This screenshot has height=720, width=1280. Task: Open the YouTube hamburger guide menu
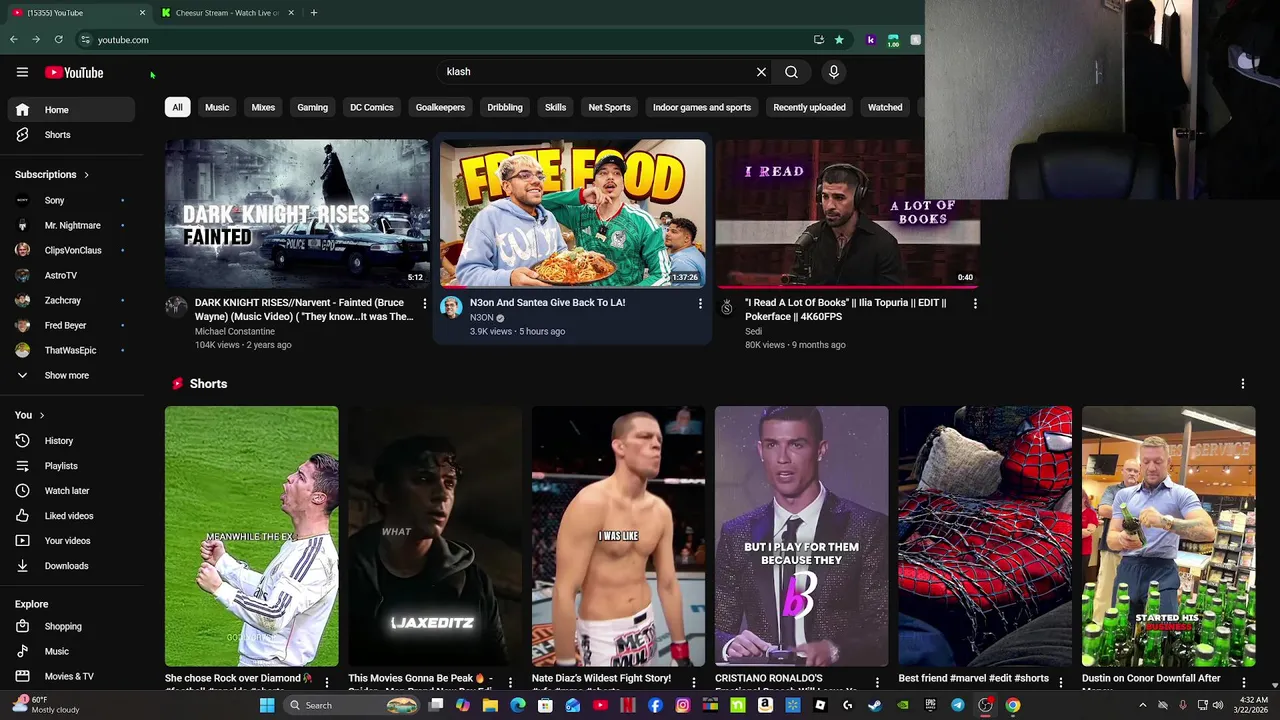pyautogui.click(x=22, y=72)
